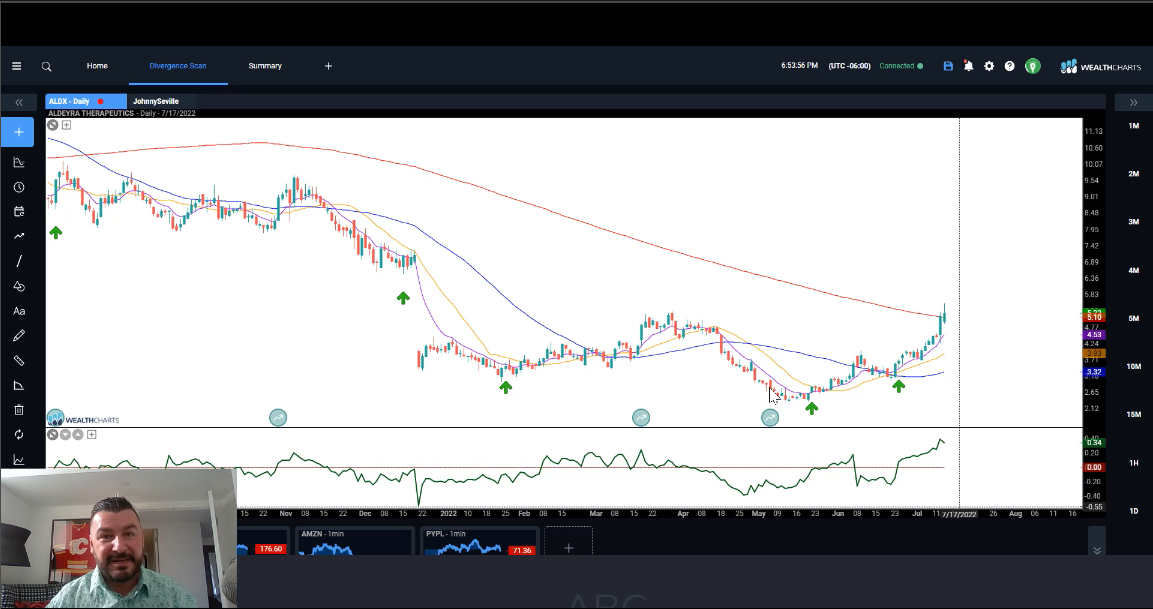Click the 0.34 green indicator value label

[x=1093, y=442]
